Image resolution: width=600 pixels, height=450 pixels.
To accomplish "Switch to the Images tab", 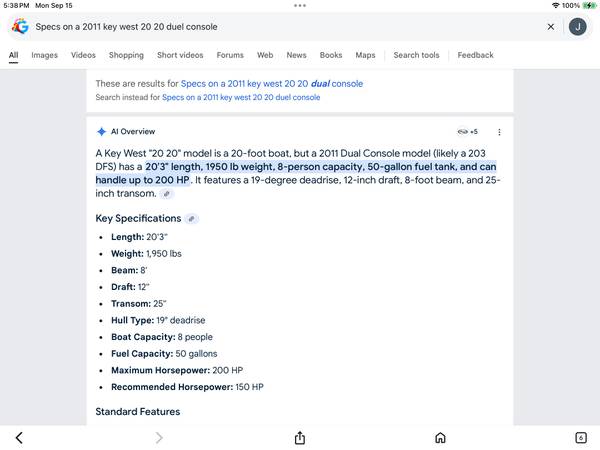I will point(44,55).
